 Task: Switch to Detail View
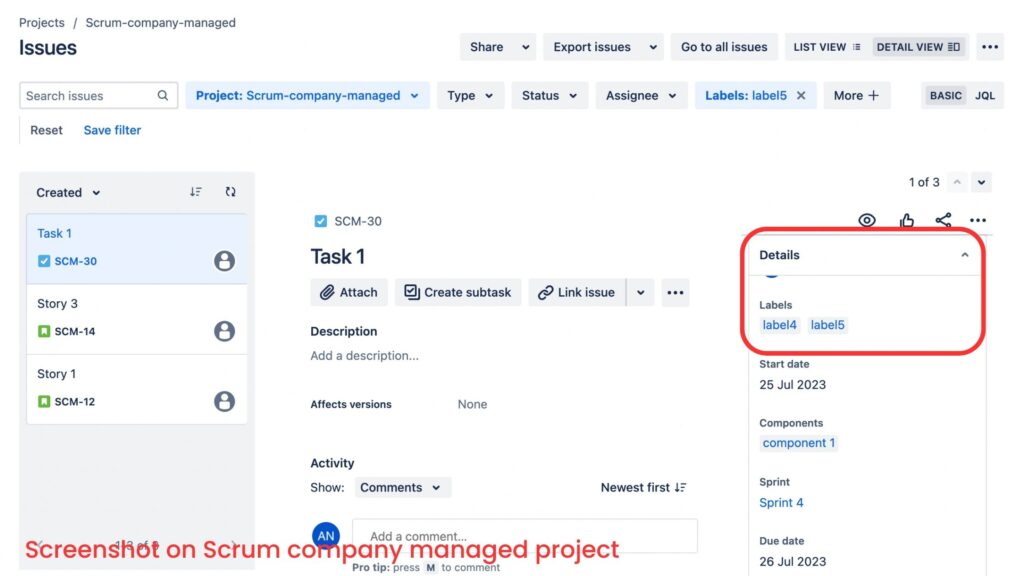pos(918,47)
